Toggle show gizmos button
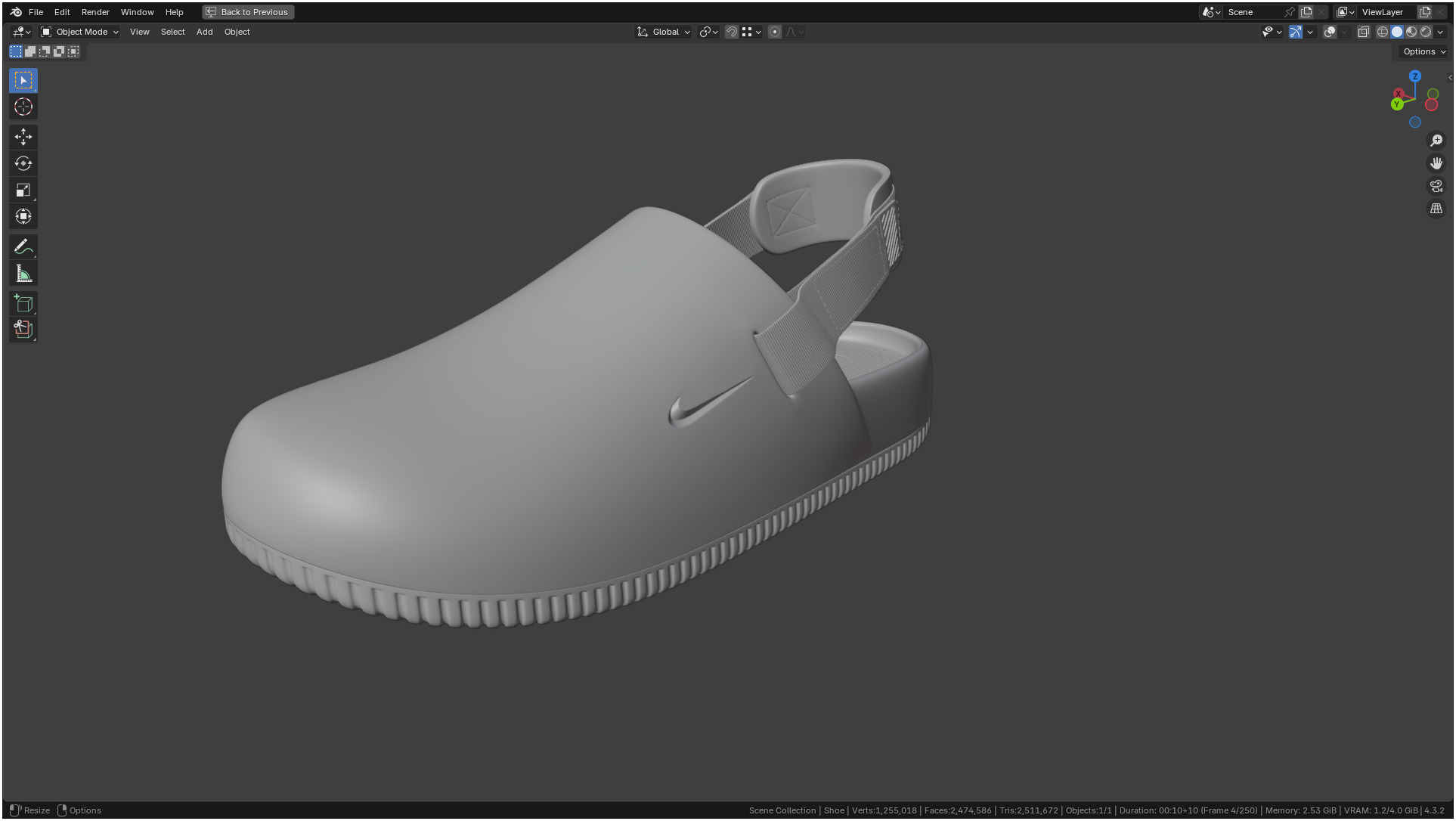The image size is (1456, 821). [x=1296, y=32]
